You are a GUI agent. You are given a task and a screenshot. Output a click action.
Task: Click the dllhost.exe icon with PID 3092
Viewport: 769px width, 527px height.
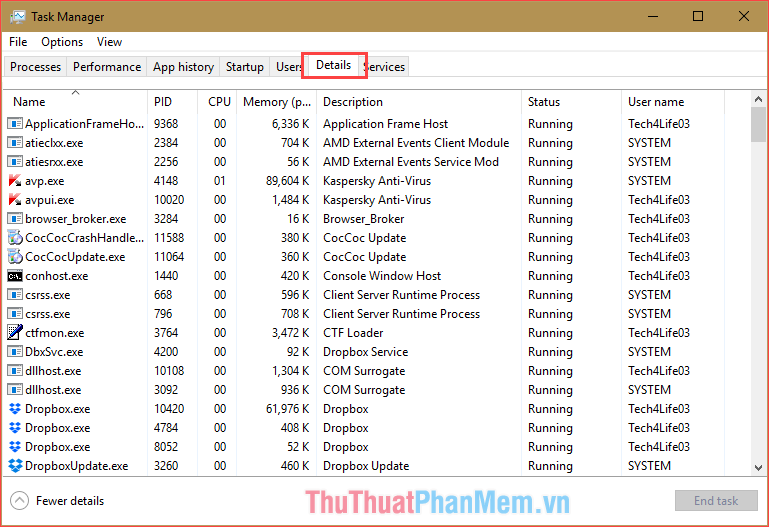point(15,390)
